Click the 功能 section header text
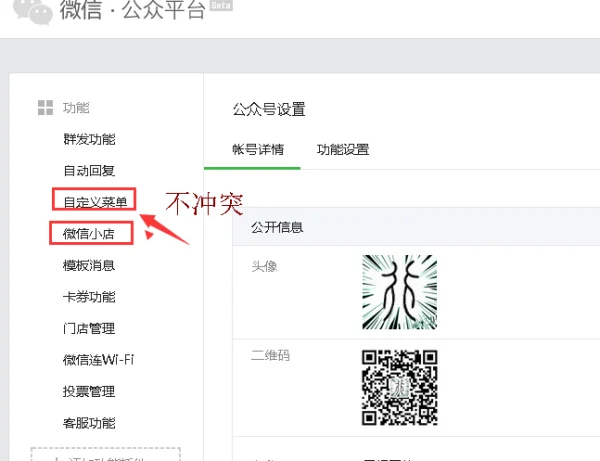 pyautogui.click(x=76, y=108)
